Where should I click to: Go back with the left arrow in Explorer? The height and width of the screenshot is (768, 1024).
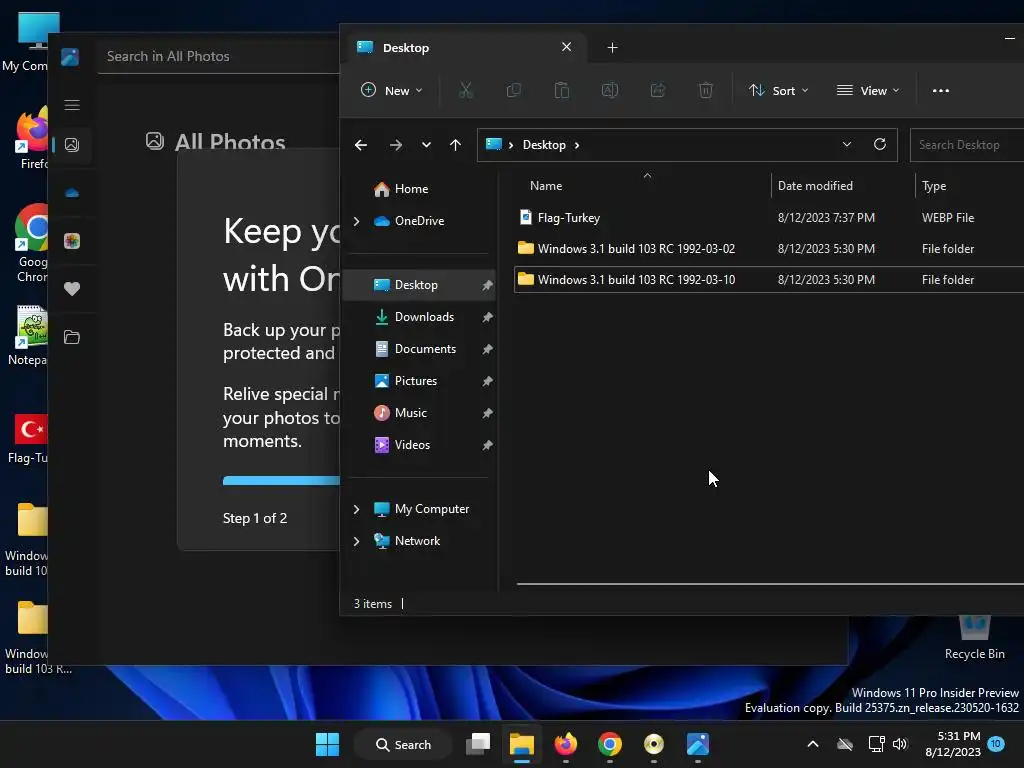[360, 145]
